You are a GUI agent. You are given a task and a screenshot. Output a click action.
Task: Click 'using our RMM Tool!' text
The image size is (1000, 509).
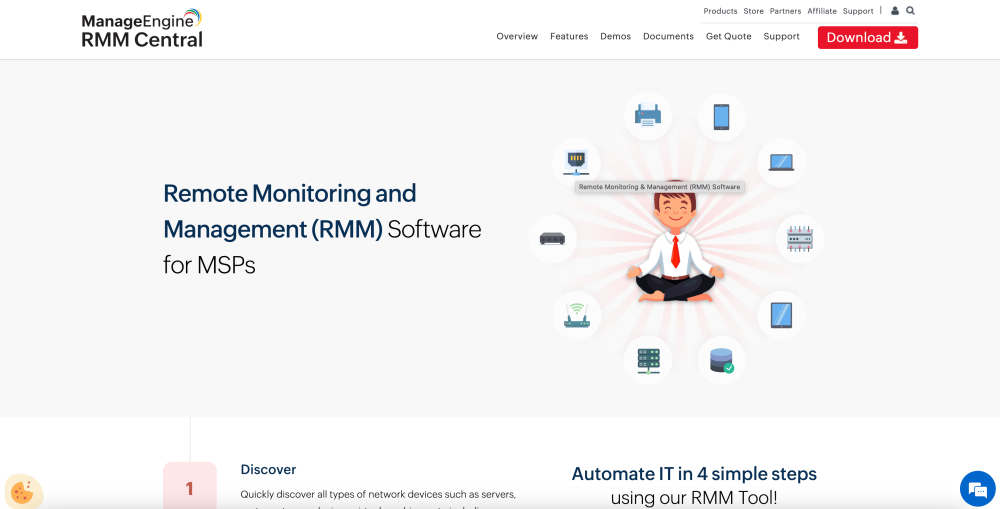(x=694, y=498)
